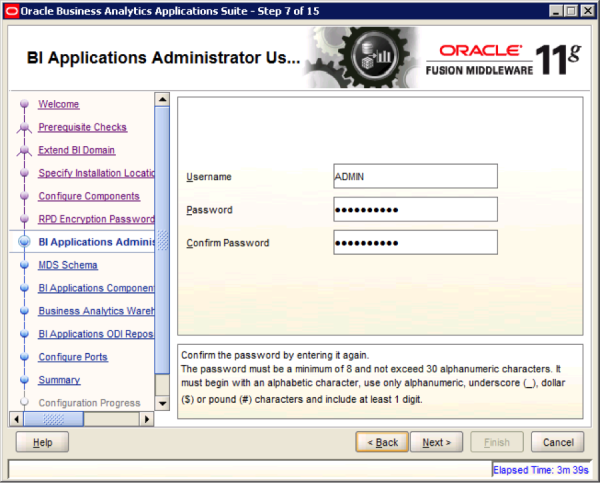Click the vertical scrollbar thumb of step list
Screen dimensions: 600x483
162,240
